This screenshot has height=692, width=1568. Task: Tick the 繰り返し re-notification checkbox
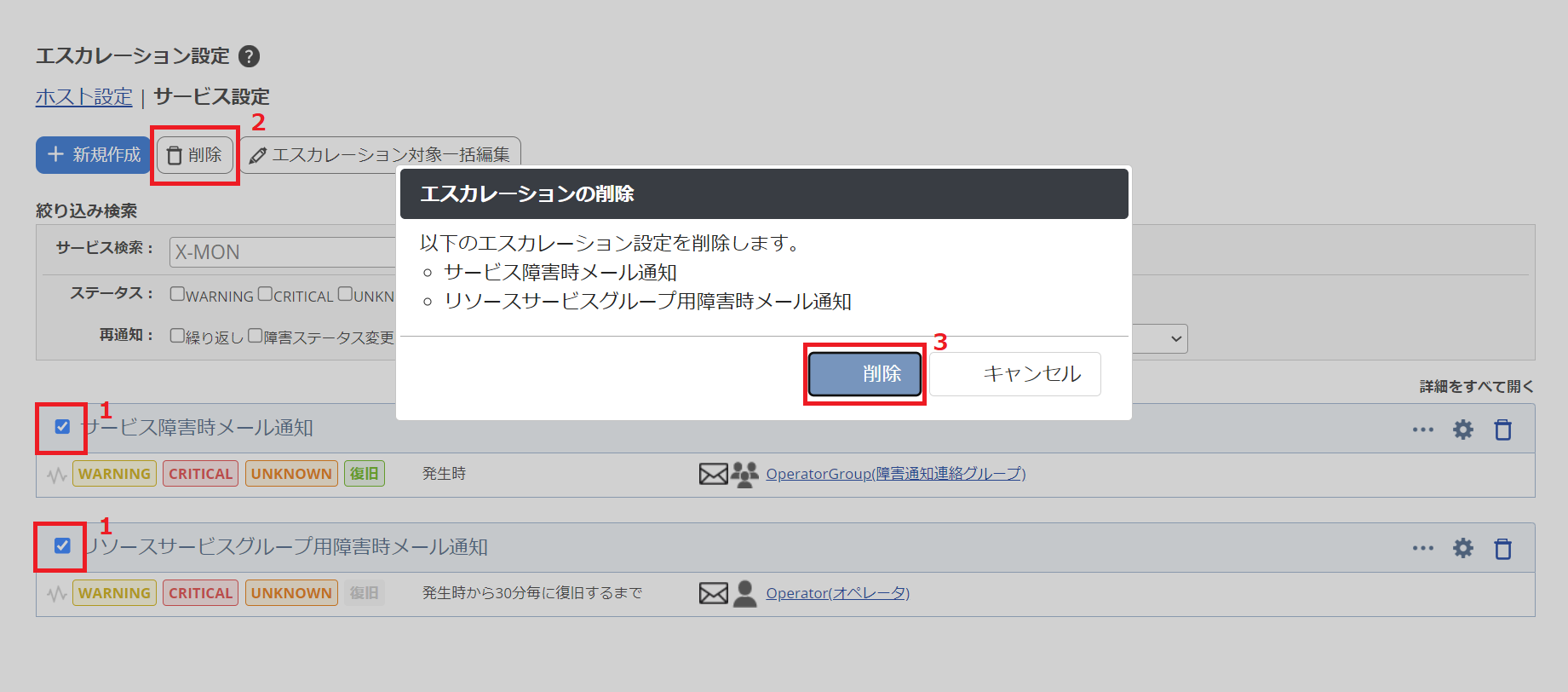(177, 336)
